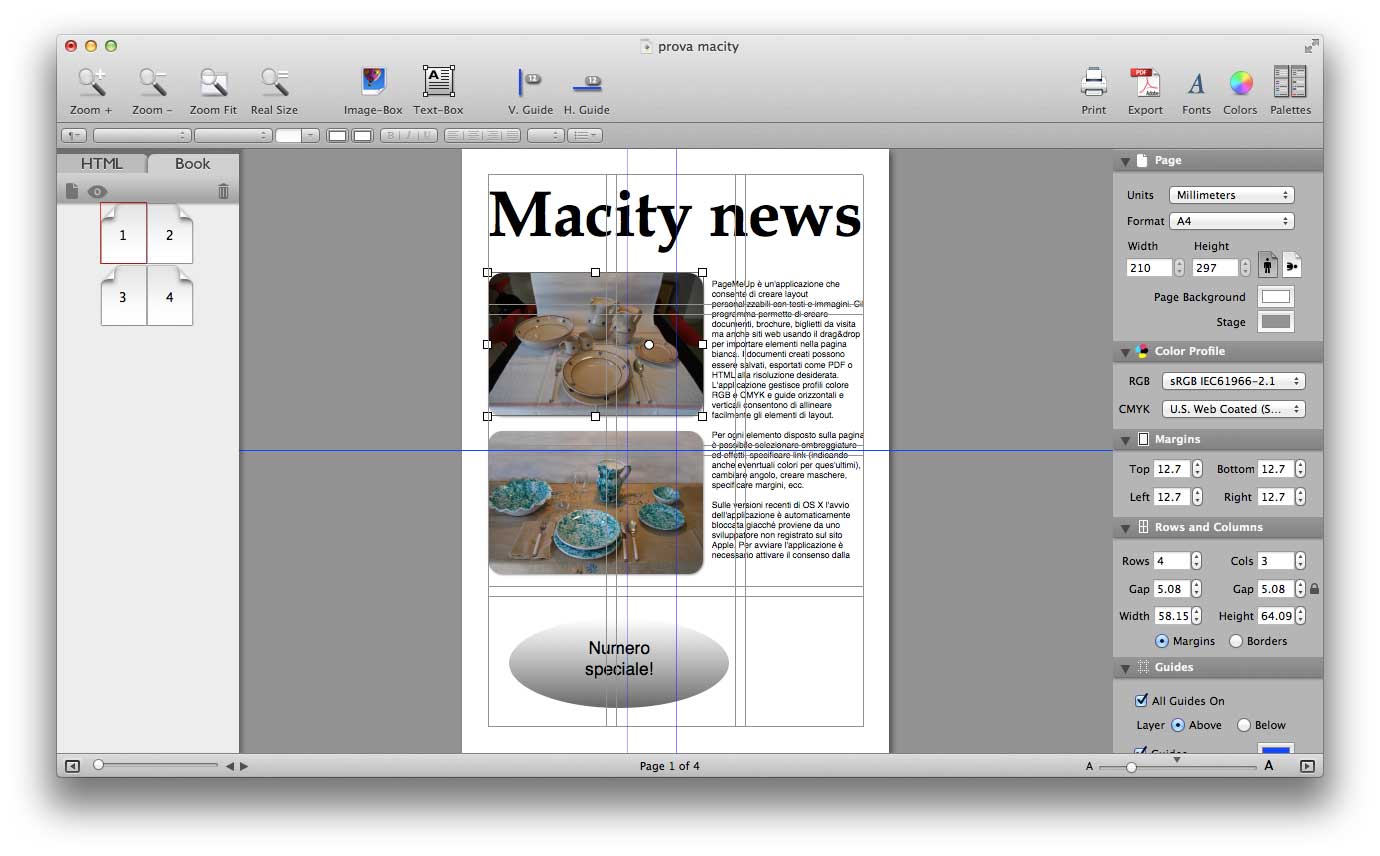Open the Colors picker
This screenshot has height=856, width=1380.
click(1240, 82)
